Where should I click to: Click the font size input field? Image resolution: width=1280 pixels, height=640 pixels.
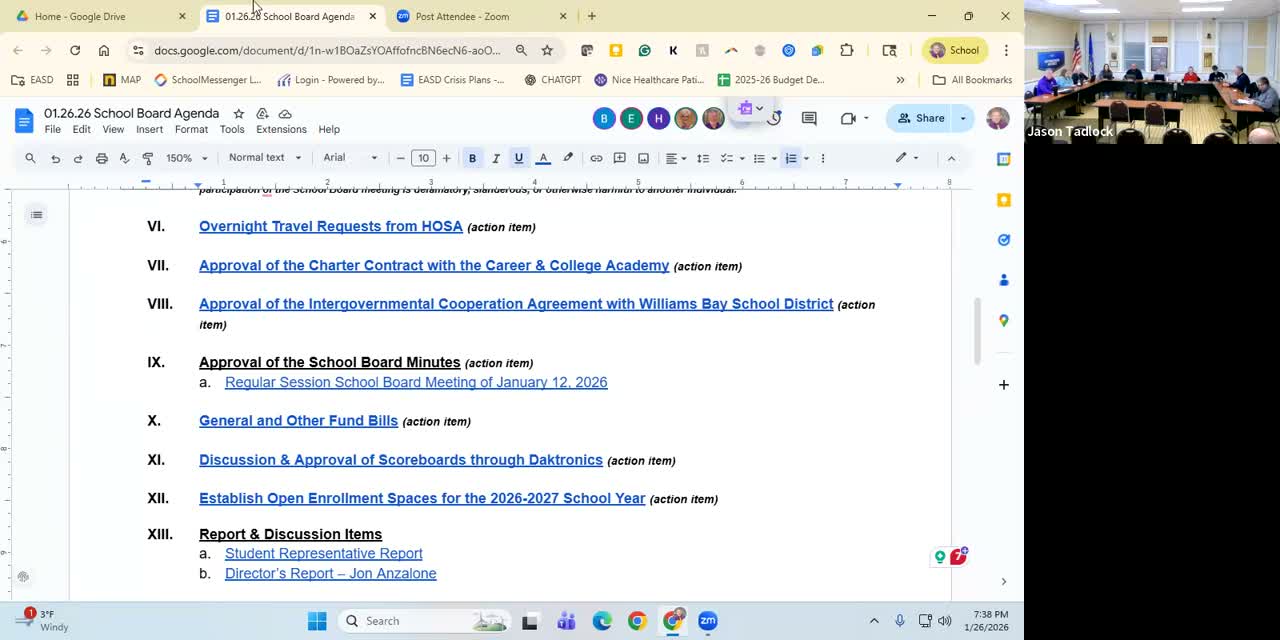point(423,158)
